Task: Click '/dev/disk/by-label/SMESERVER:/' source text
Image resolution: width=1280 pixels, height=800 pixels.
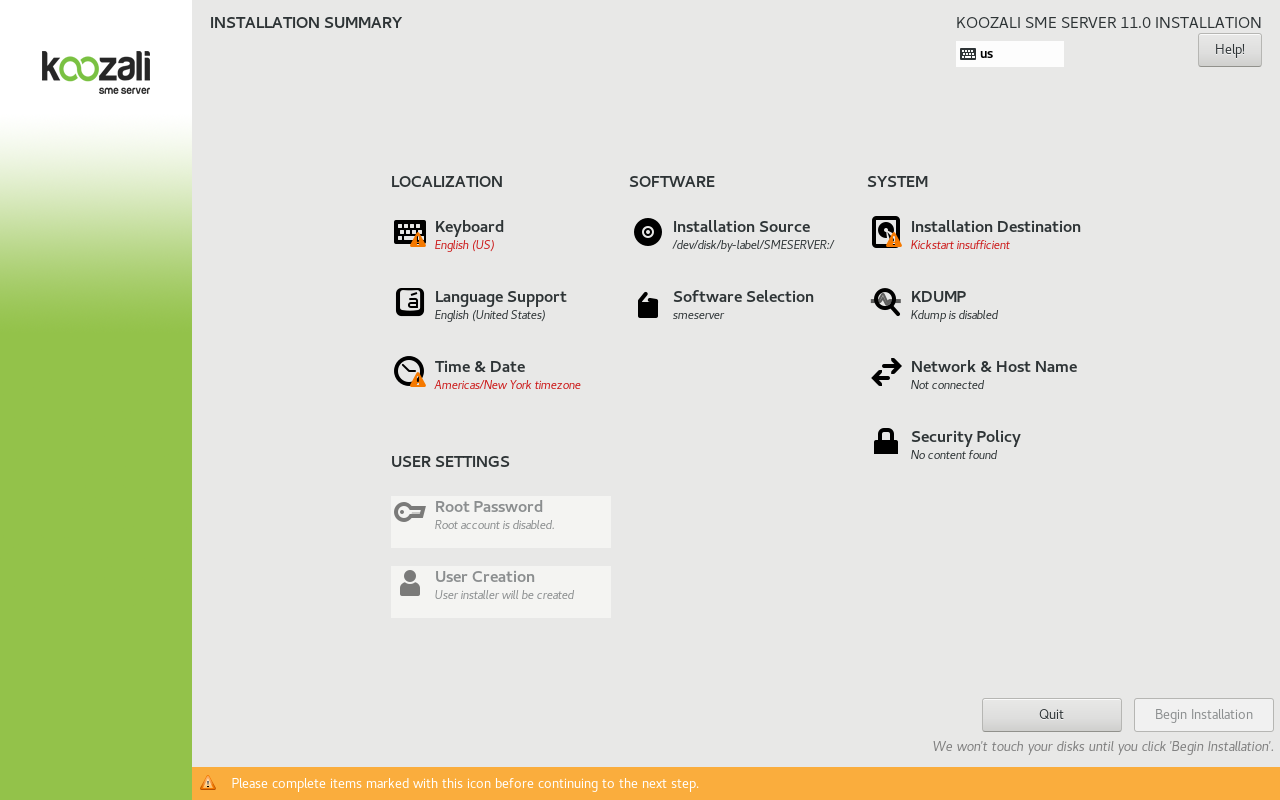Action: click(x=753, y=245)
